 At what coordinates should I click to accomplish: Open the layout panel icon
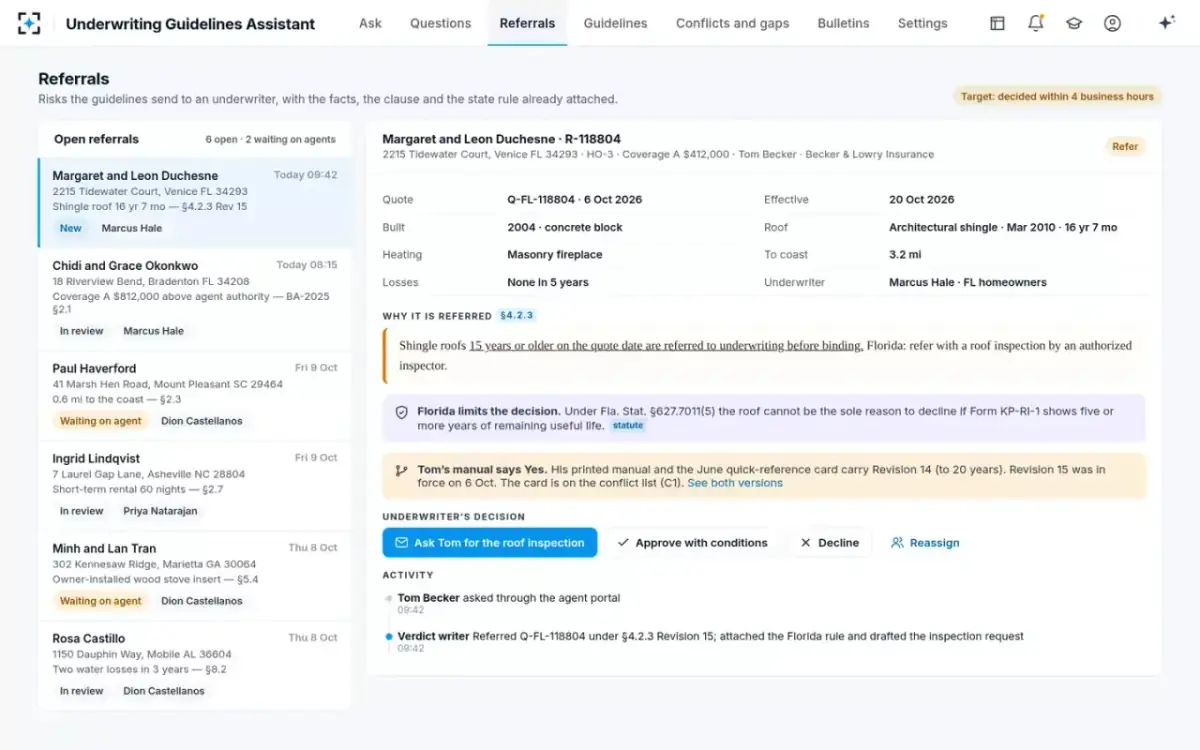(997, 23)
